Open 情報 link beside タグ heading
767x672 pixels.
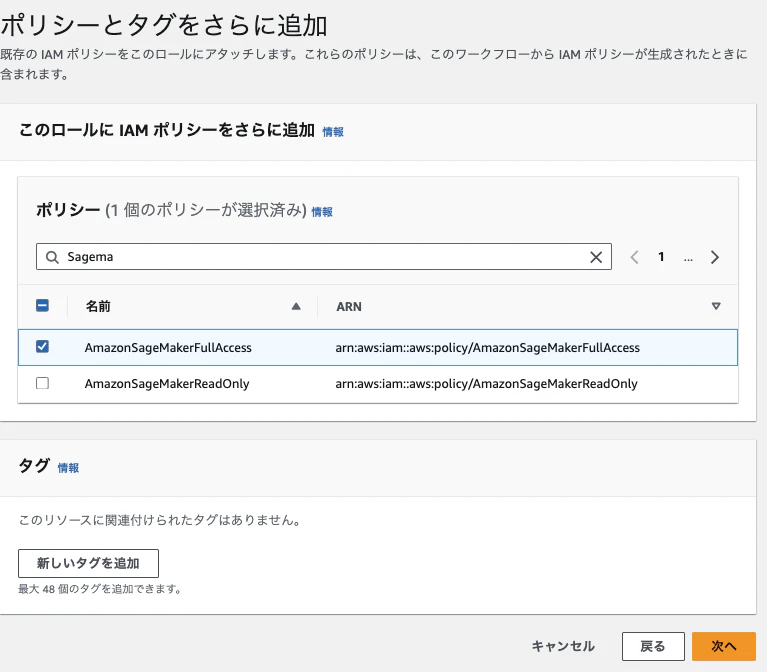coord(68,468)
